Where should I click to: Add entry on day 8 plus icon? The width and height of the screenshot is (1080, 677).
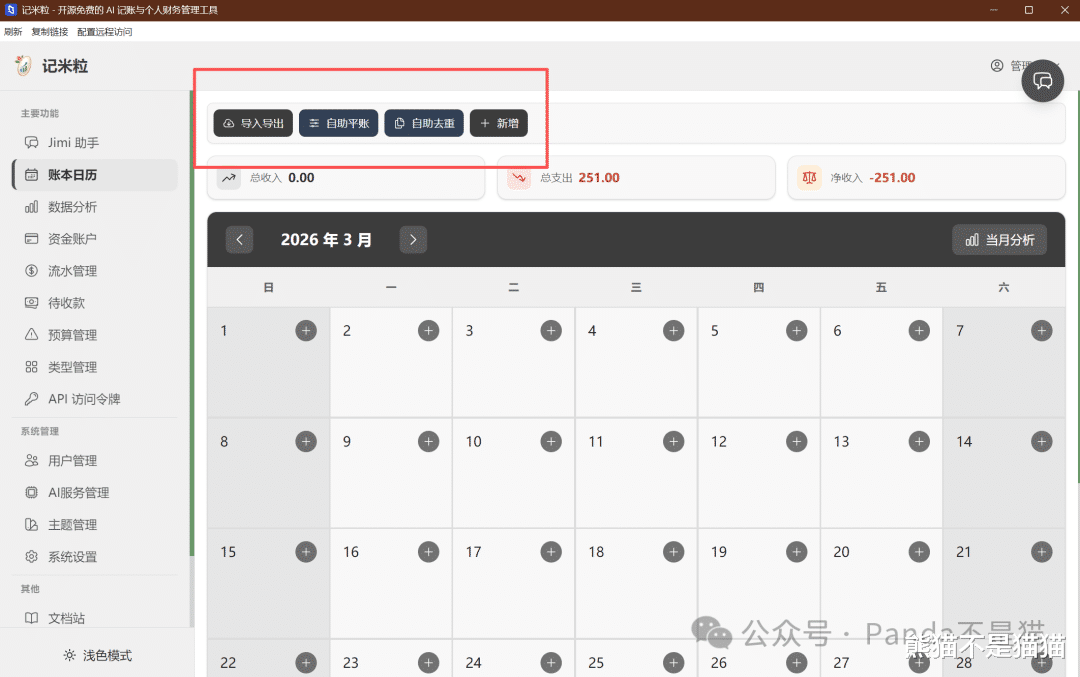[306, 441]
